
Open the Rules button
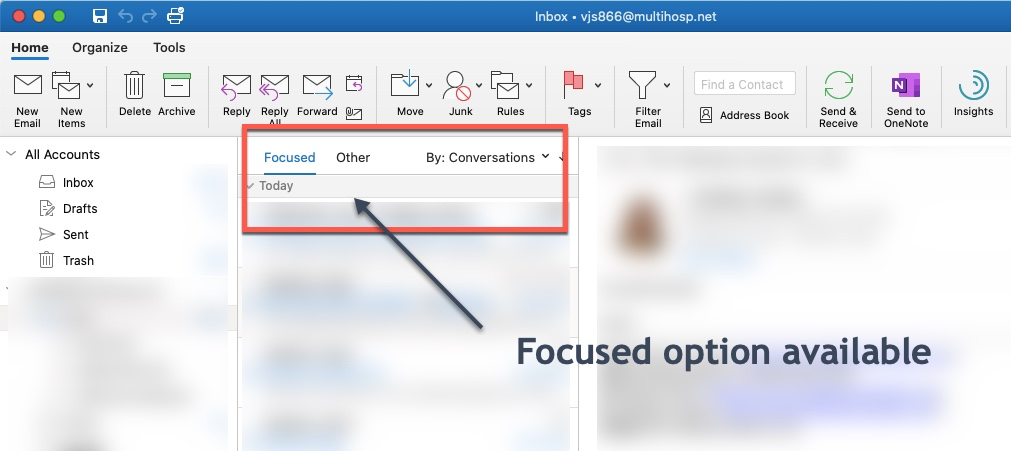pyautogui.click(x=507, y=95)
